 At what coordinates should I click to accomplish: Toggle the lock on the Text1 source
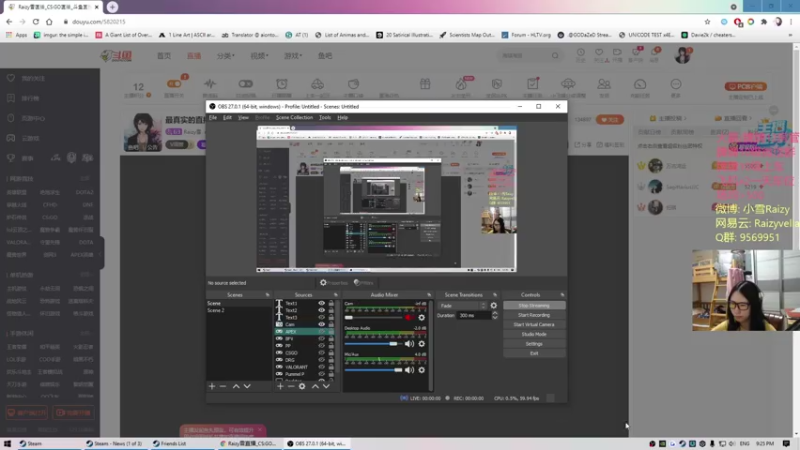point(331,303)
